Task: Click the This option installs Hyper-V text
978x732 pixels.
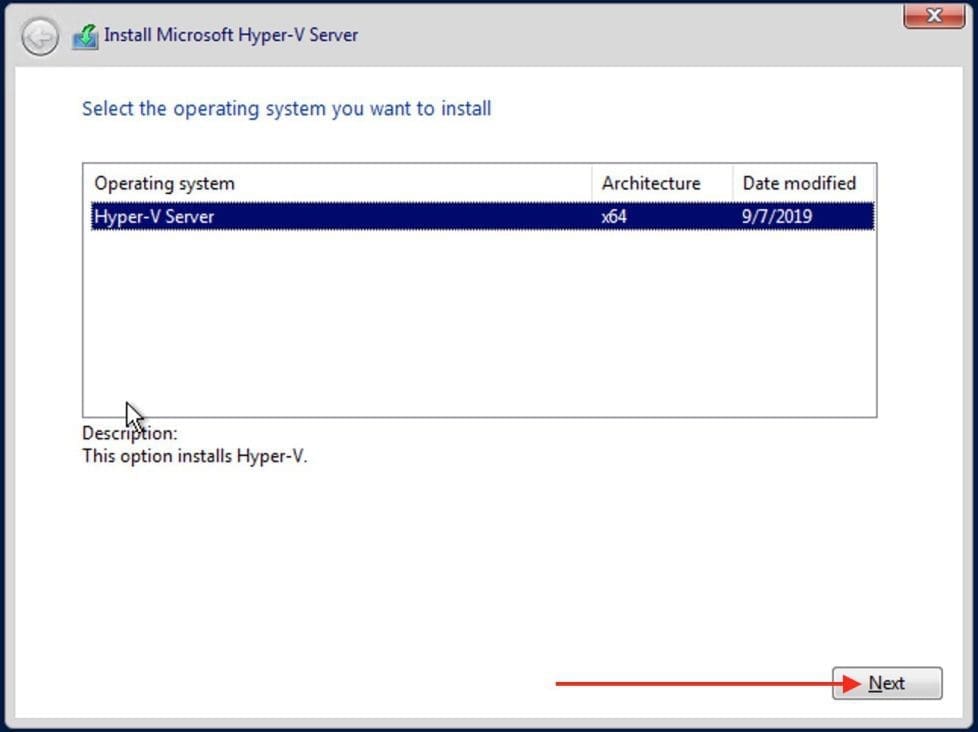Action: click(x=195, y=457)
